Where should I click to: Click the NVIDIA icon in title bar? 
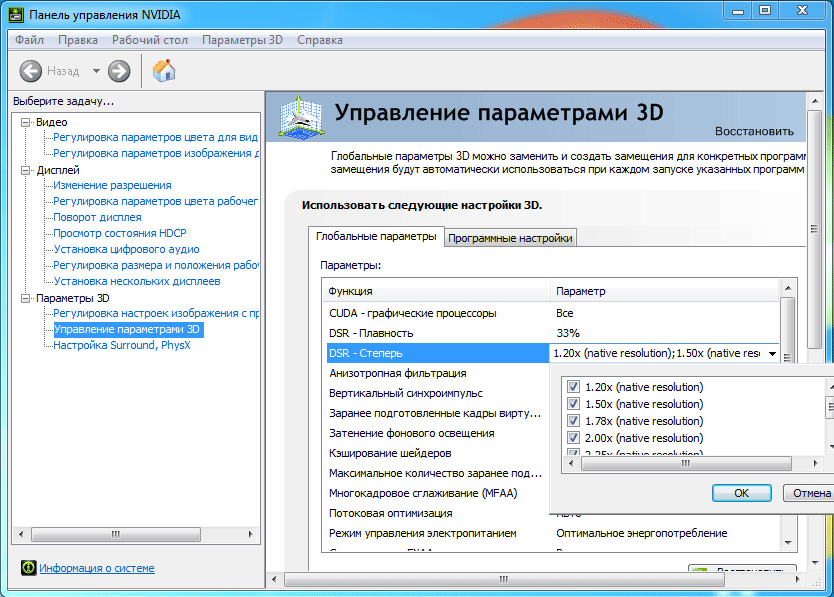point(16,14)
